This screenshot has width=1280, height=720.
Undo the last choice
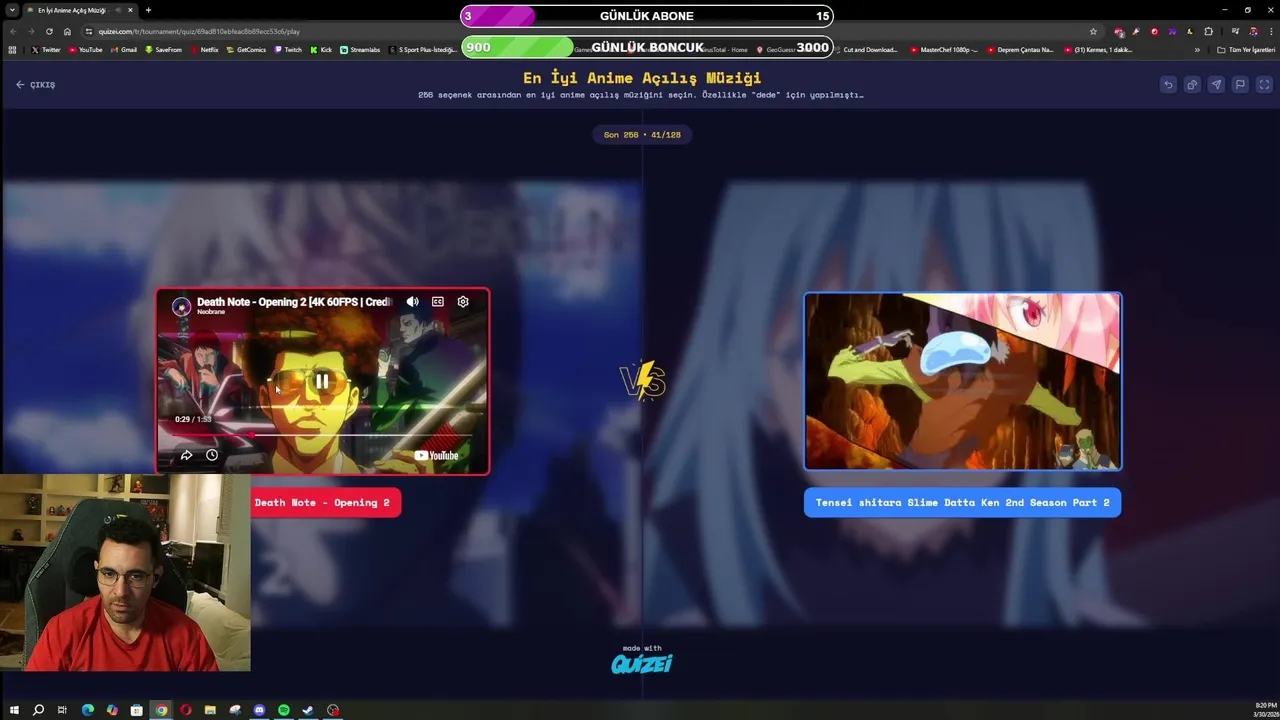(1168, 85)
